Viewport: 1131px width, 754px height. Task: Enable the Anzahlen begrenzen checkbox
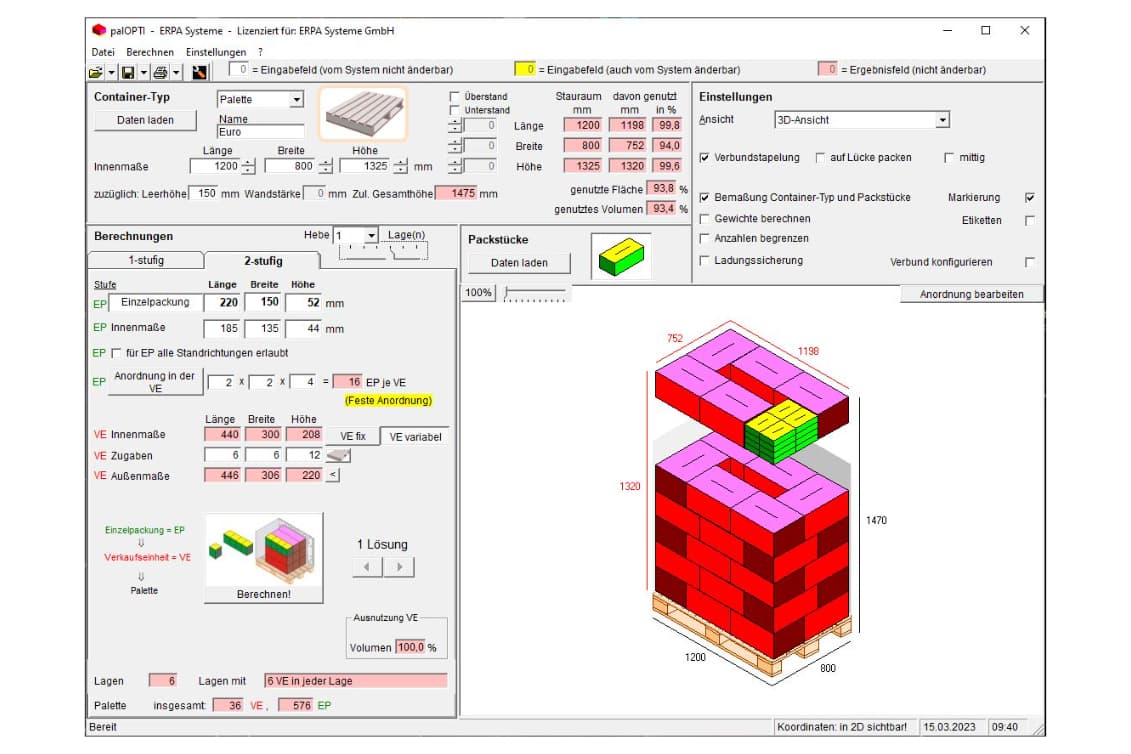click(705, 238)
